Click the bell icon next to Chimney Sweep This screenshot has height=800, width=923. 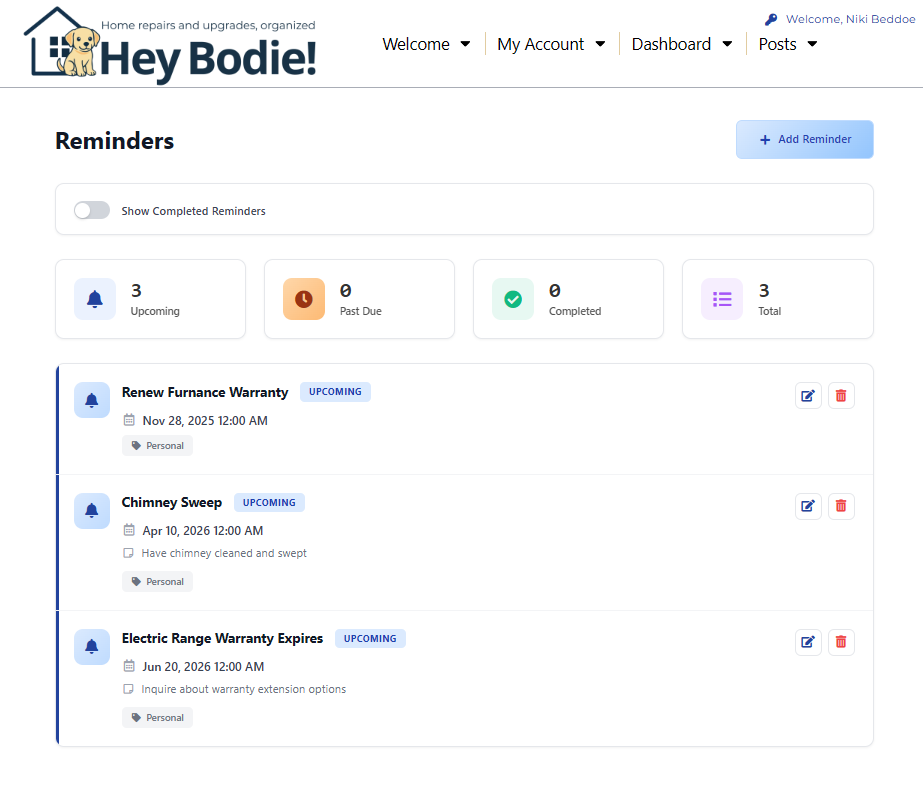[92, 511]
